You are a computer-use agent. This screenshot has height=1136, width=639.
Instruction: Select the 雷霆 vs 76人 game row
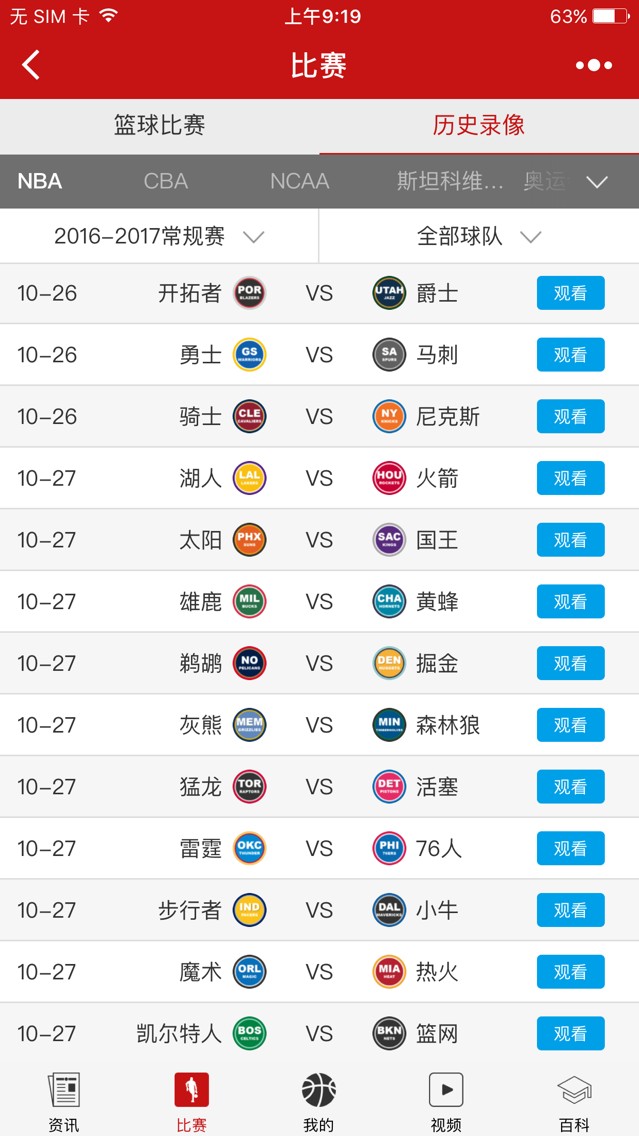(x=320, y=848)
